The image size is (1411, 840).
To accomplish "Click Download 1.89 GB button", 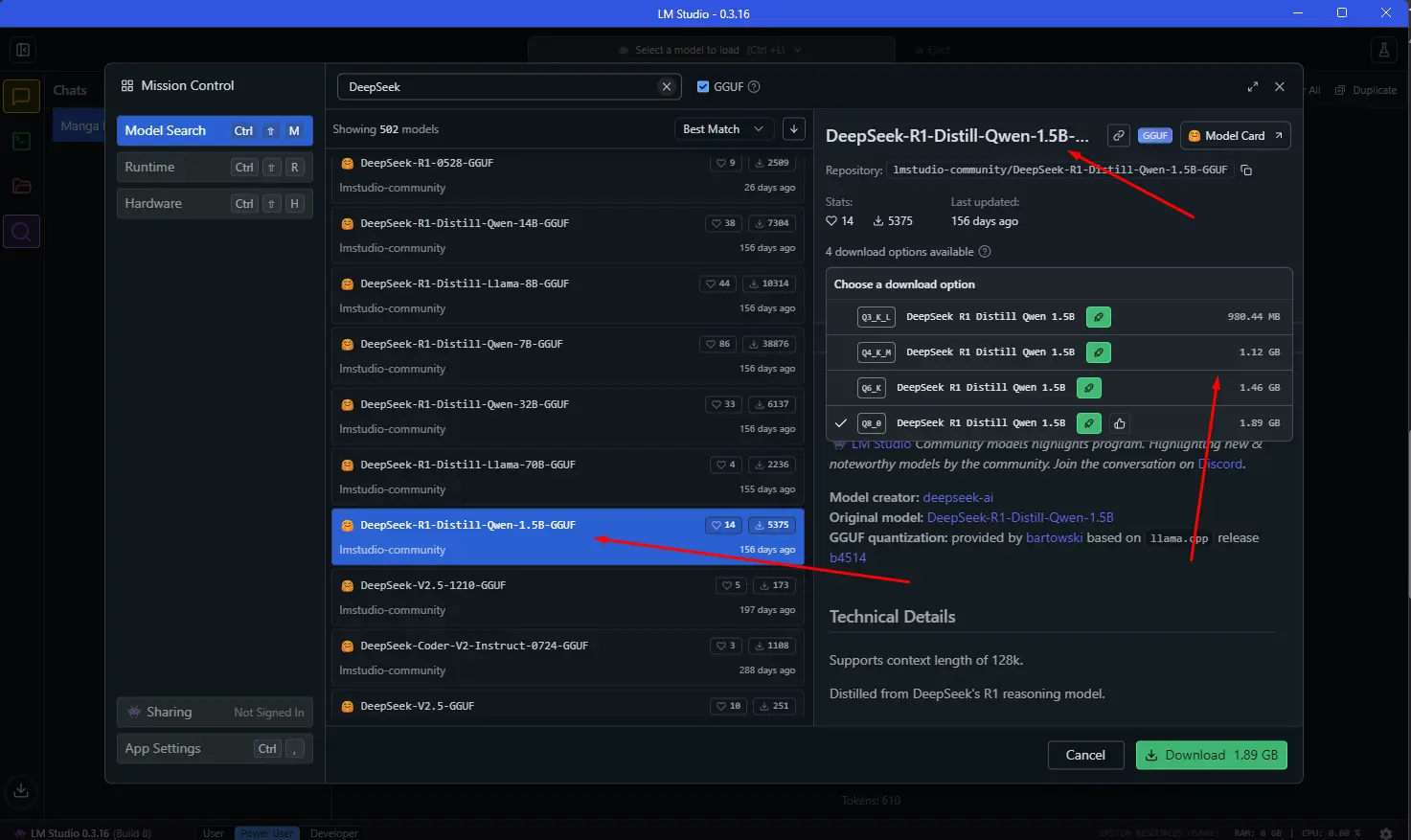I will tap(1212, 756).
